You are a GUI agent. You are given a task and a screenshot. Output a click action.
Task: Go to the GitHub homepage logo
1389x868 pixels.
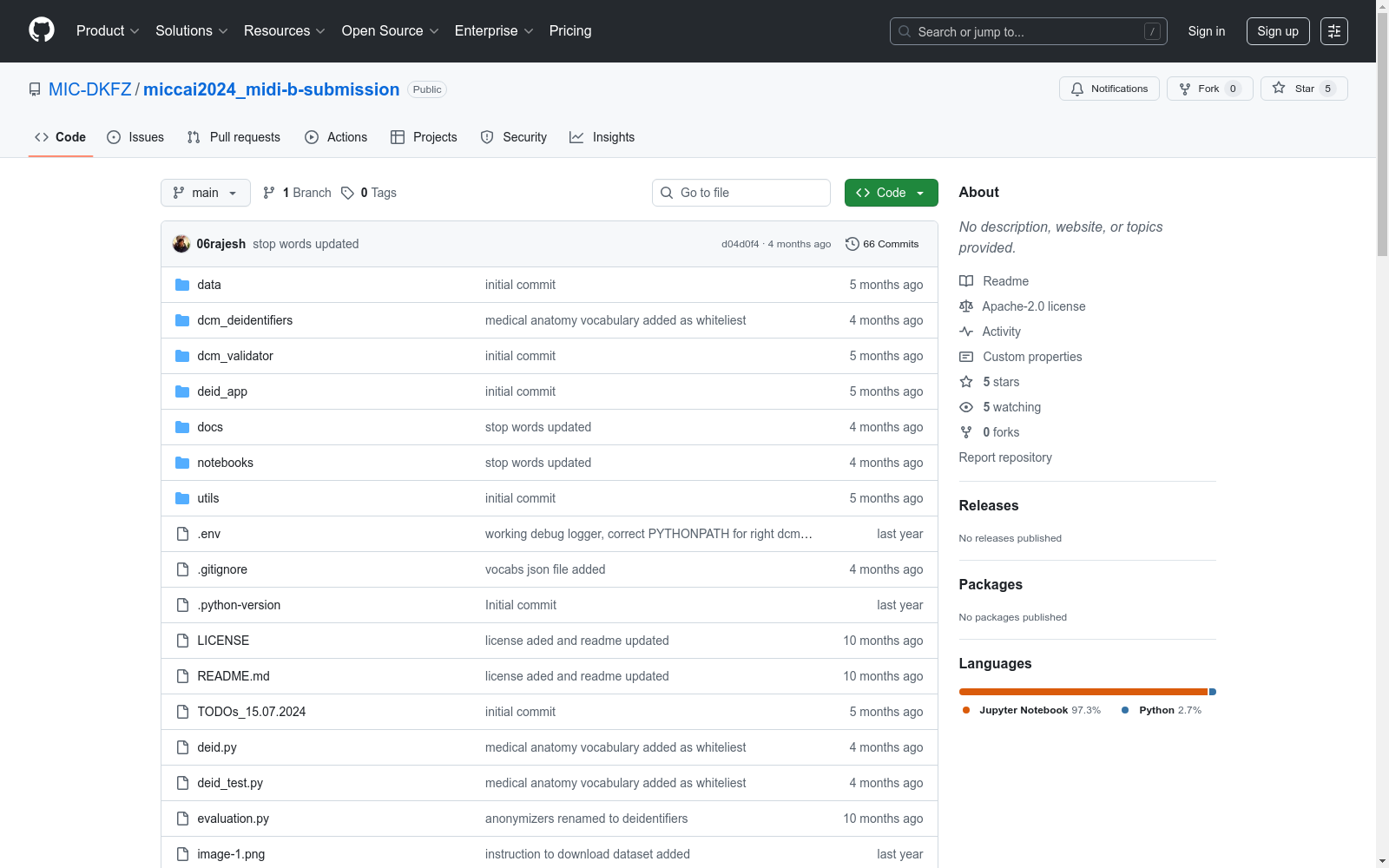pyautogui.click(x=42, y=30)
